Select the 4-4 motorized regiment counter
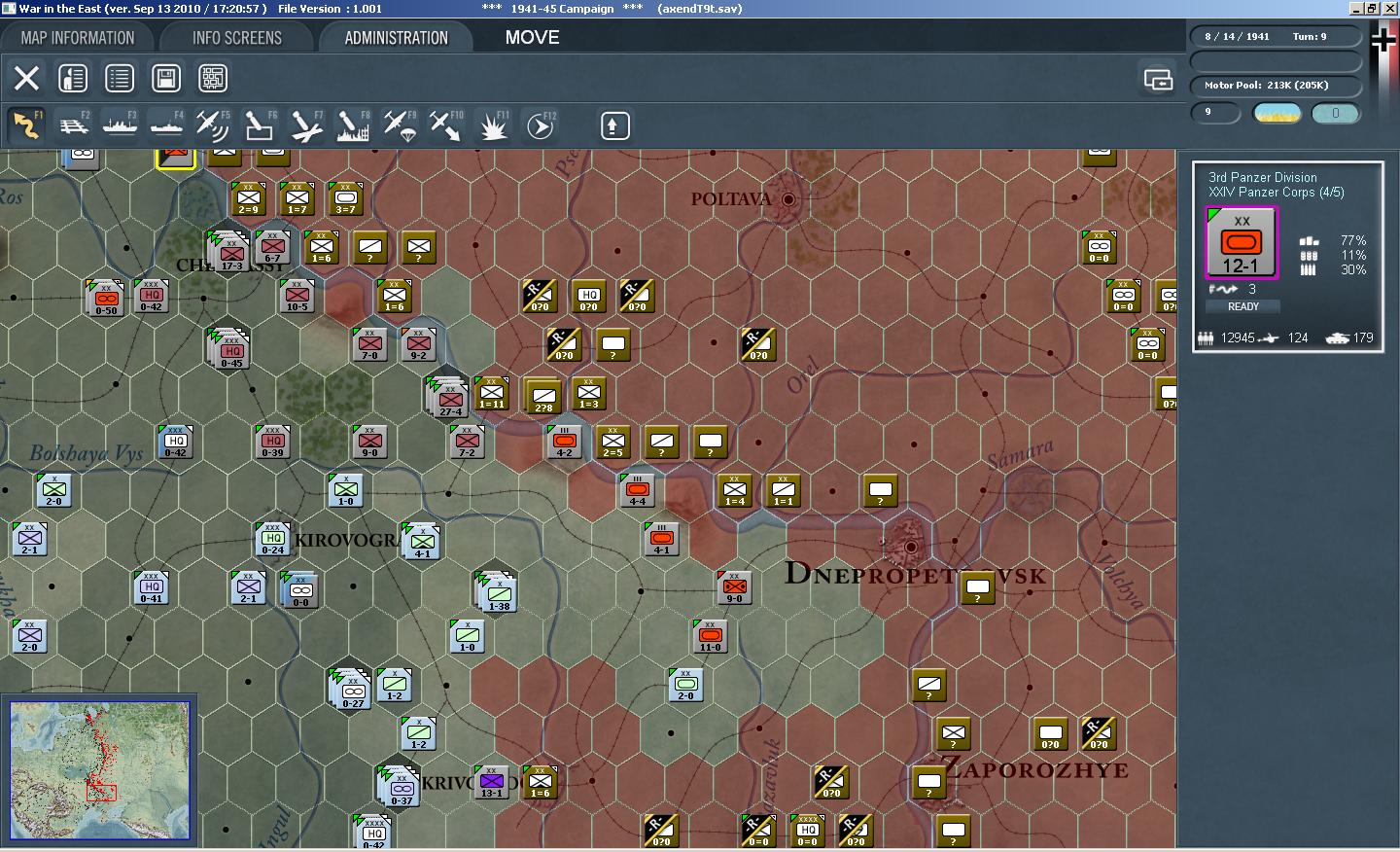 tap(638, 491)
